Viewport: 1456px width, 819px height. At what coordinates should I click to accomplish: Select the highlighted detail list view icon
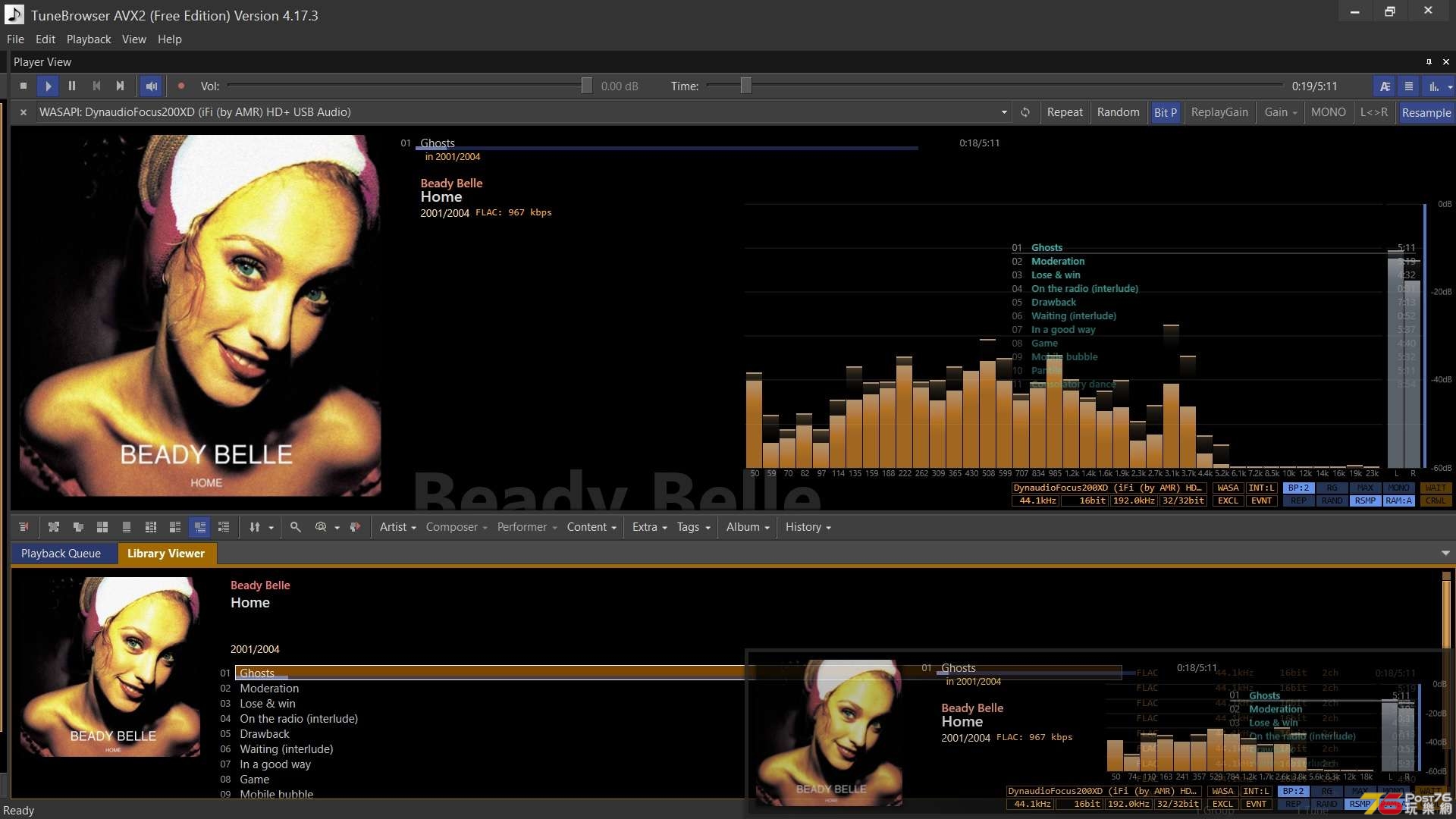coord(199,527)
